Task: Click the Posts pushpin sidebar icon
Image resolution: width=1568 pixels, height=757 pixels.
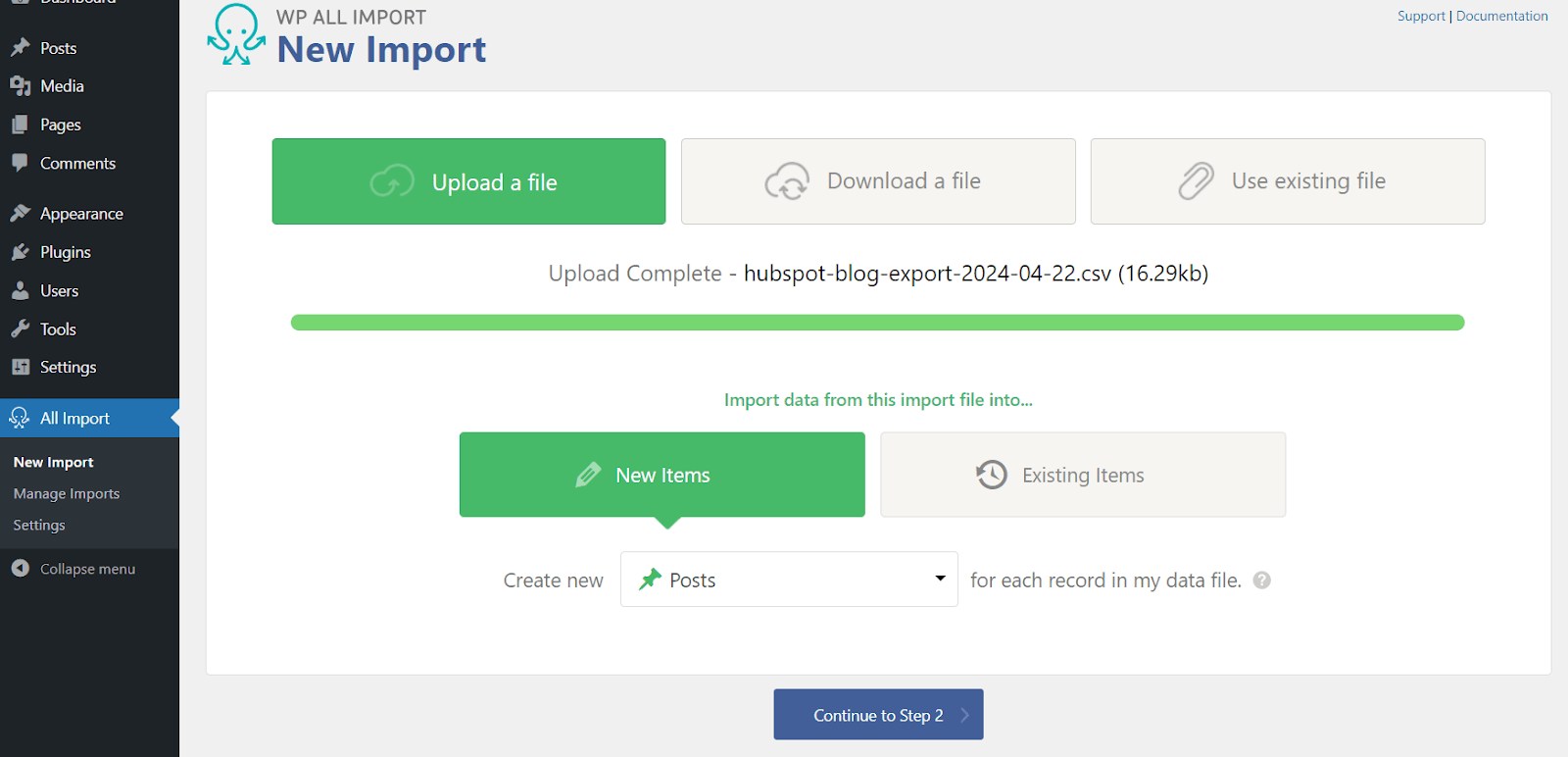Action: click(21, 48)
